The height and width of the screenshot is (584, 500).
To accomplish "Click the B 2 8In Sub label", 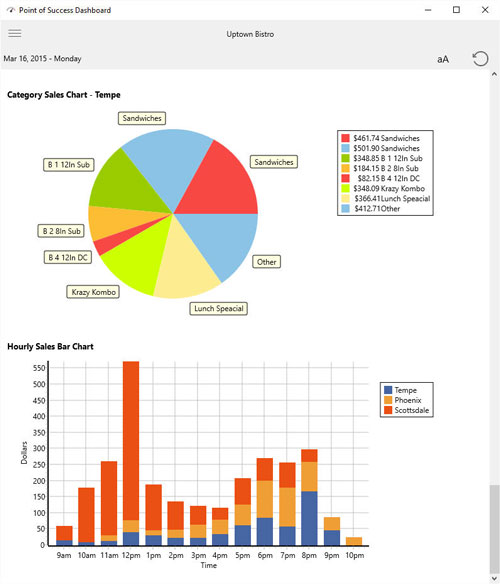I will [61, 231].
